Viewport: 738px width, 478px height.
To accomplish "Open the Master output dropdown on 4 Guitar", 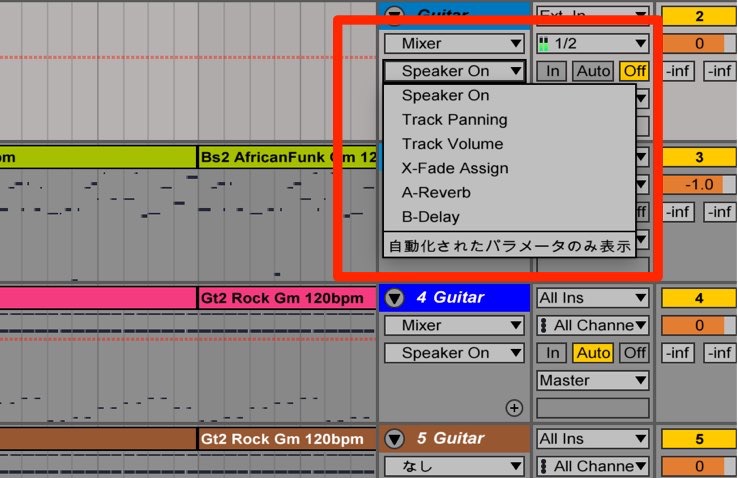I will 593,380.
